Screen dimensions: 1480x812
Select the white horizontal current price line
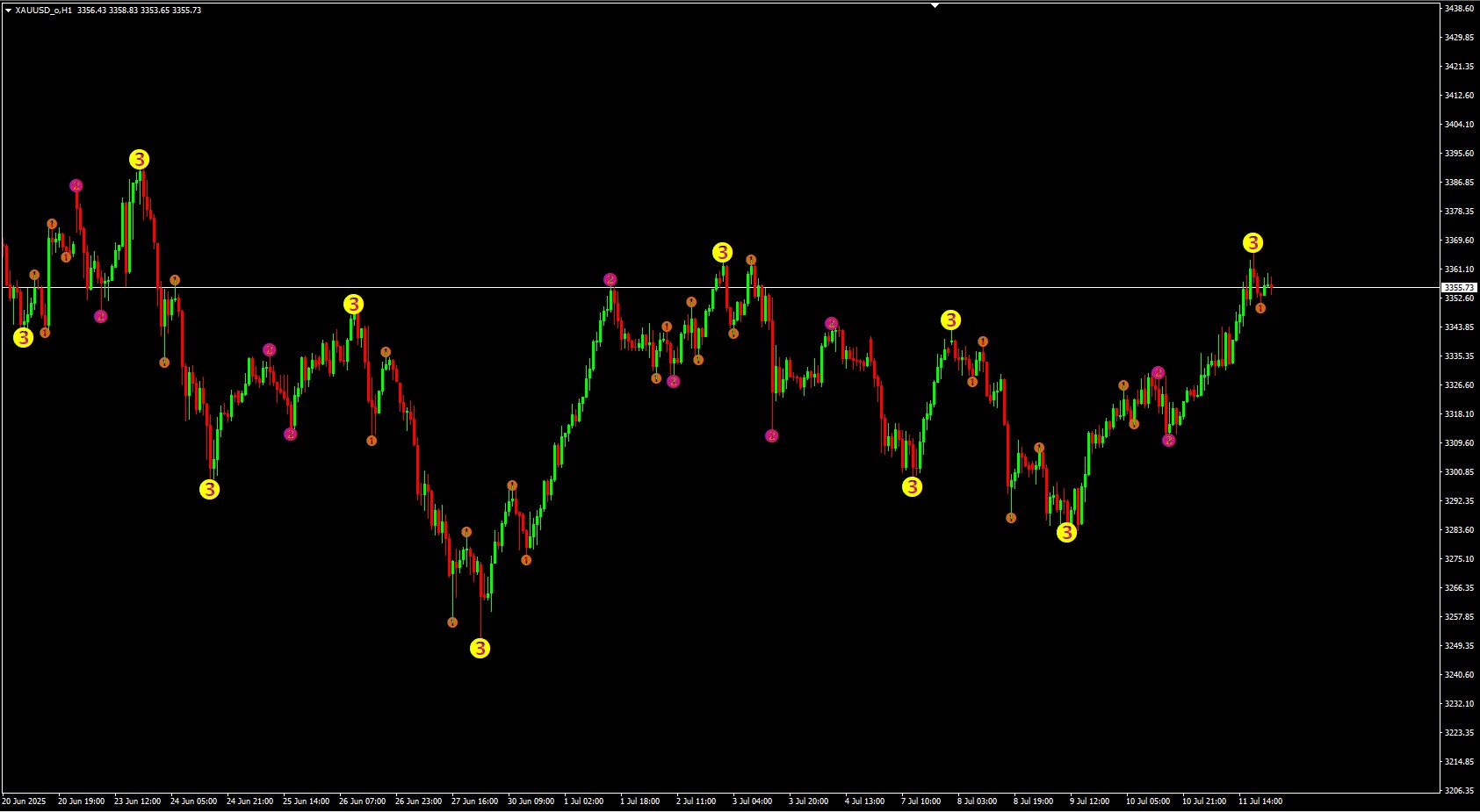click(878, 288)
